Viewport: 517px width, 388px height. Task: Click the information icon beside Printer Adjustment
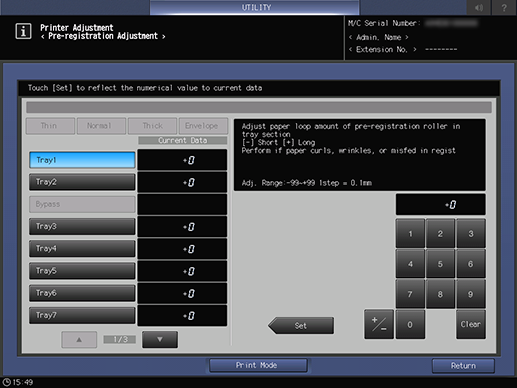23,31
